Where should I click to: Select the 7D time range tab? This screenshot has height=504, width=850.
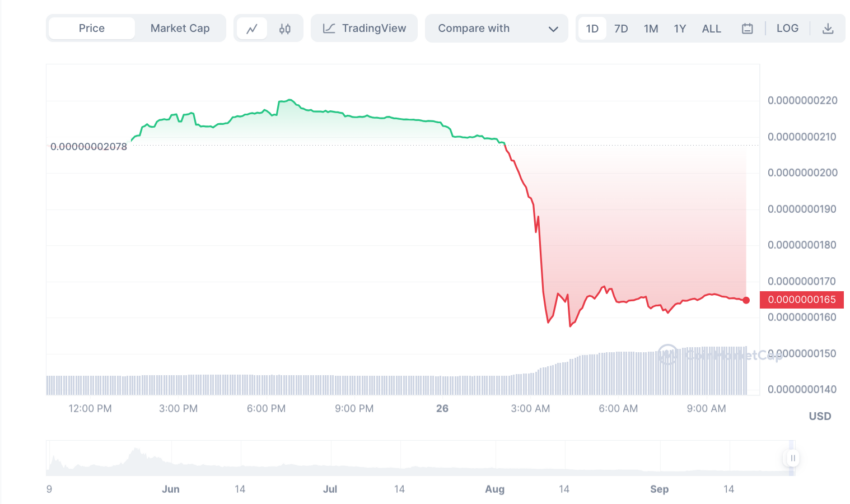pos(621,29)
